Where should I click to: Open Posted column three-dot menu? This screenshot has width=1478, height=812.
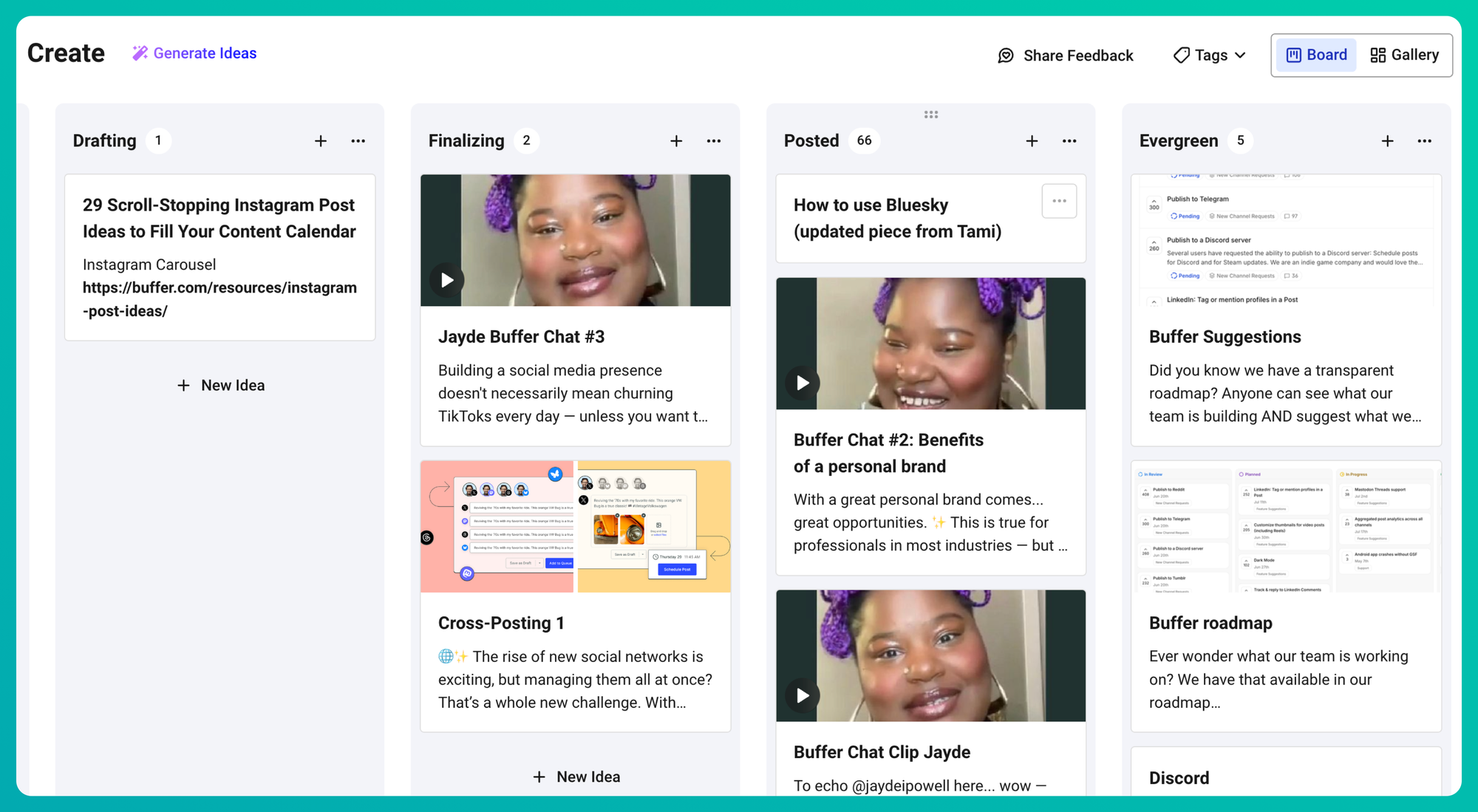(1069, 141)
